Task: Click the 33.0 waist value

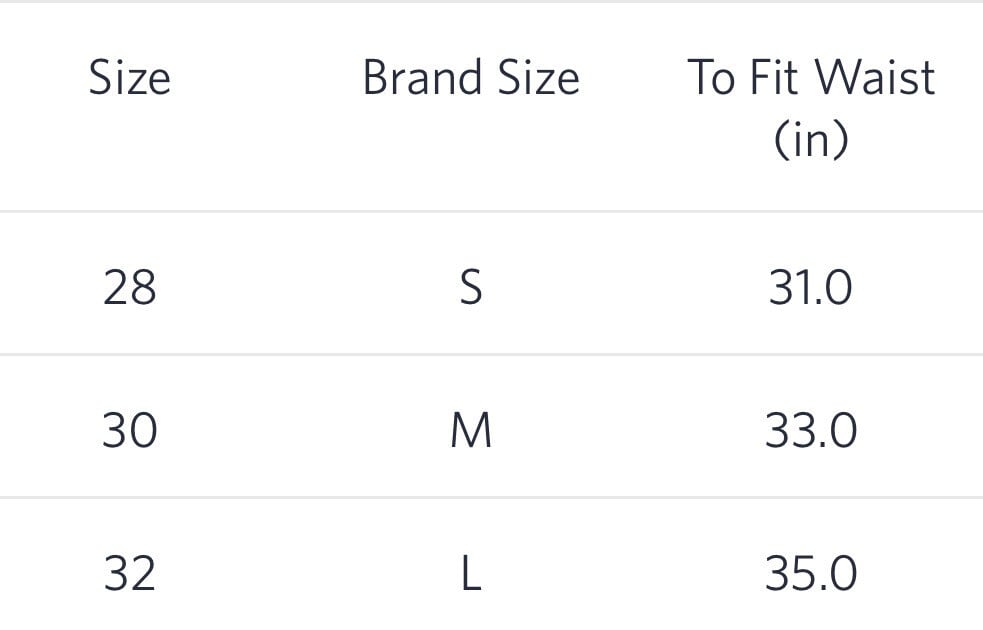Action: 811,431
